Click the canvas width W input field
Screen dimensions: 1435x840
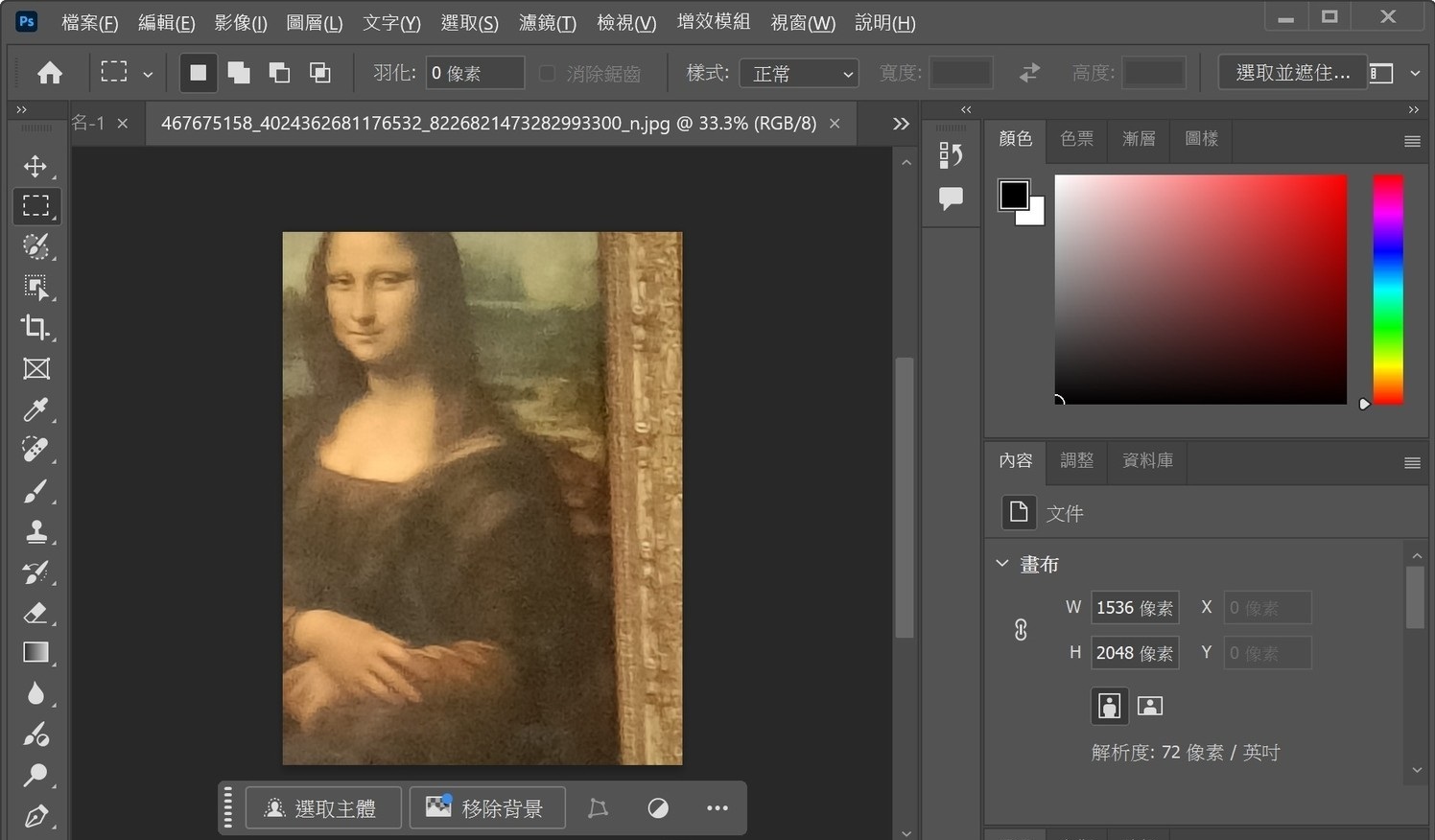click(x=1134, y=608)
